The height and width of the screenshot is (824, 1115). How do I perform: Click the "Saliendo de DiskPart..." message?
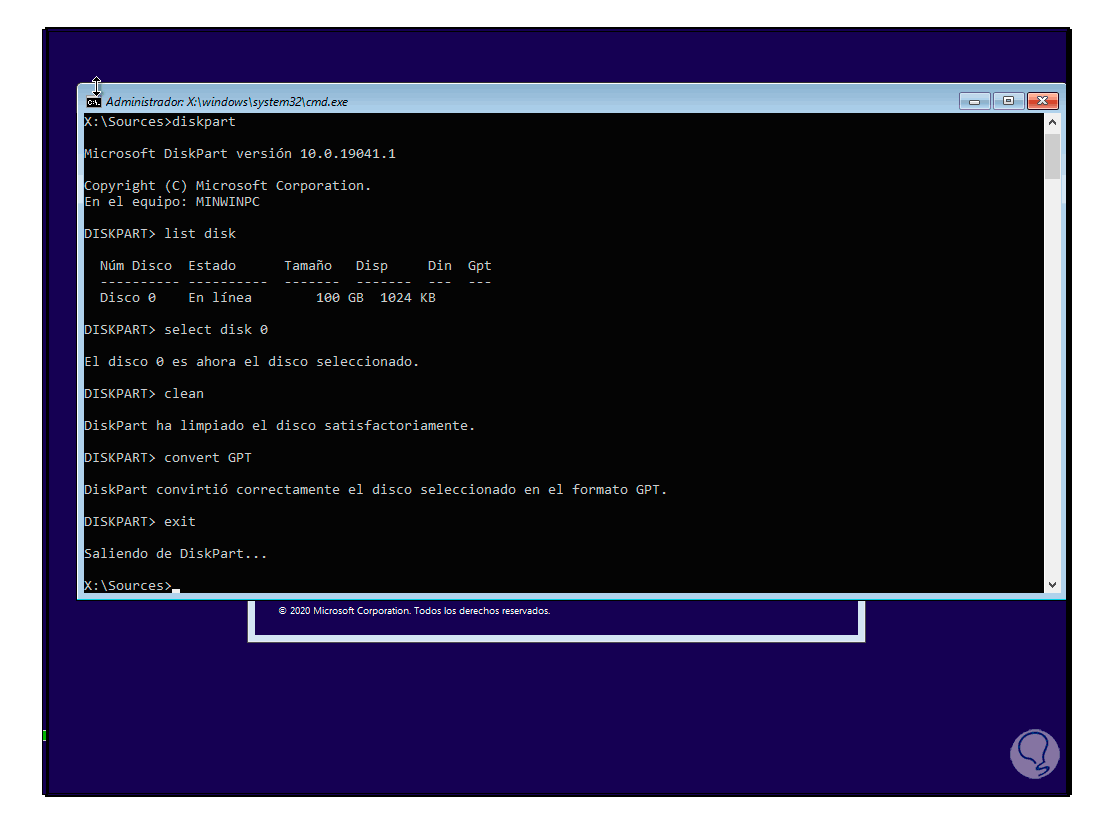coord(176,553)
